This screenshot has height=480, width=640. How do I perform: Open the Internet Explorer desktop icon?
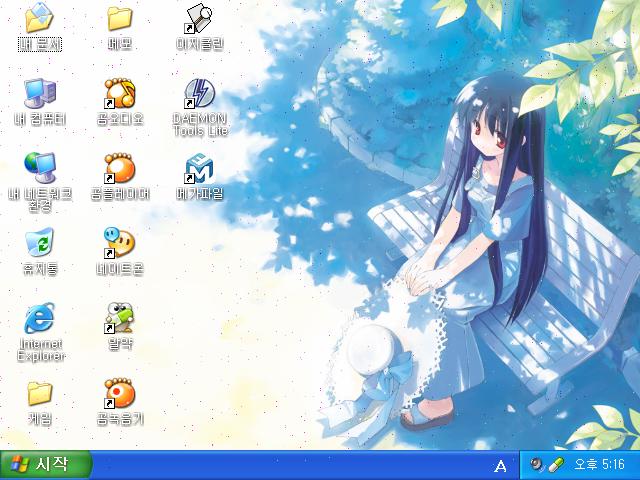[x=40, y=318]
